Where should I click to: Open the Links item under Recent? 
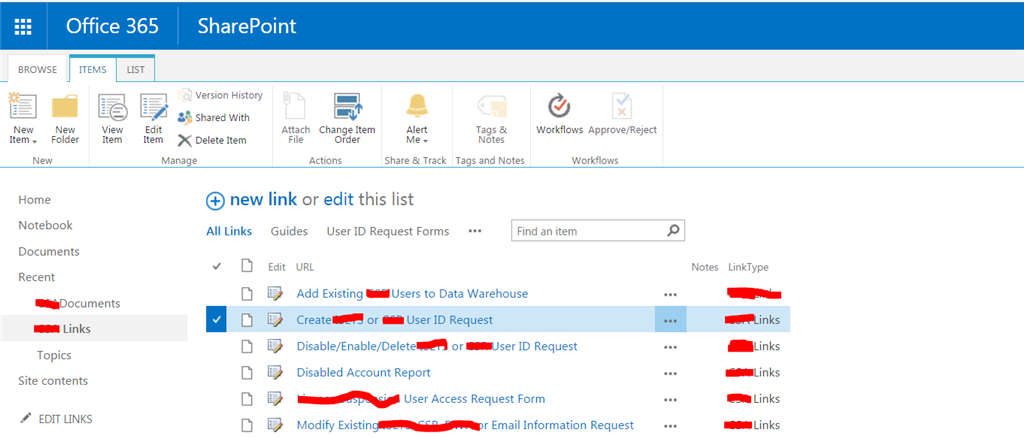click(63, 329)
